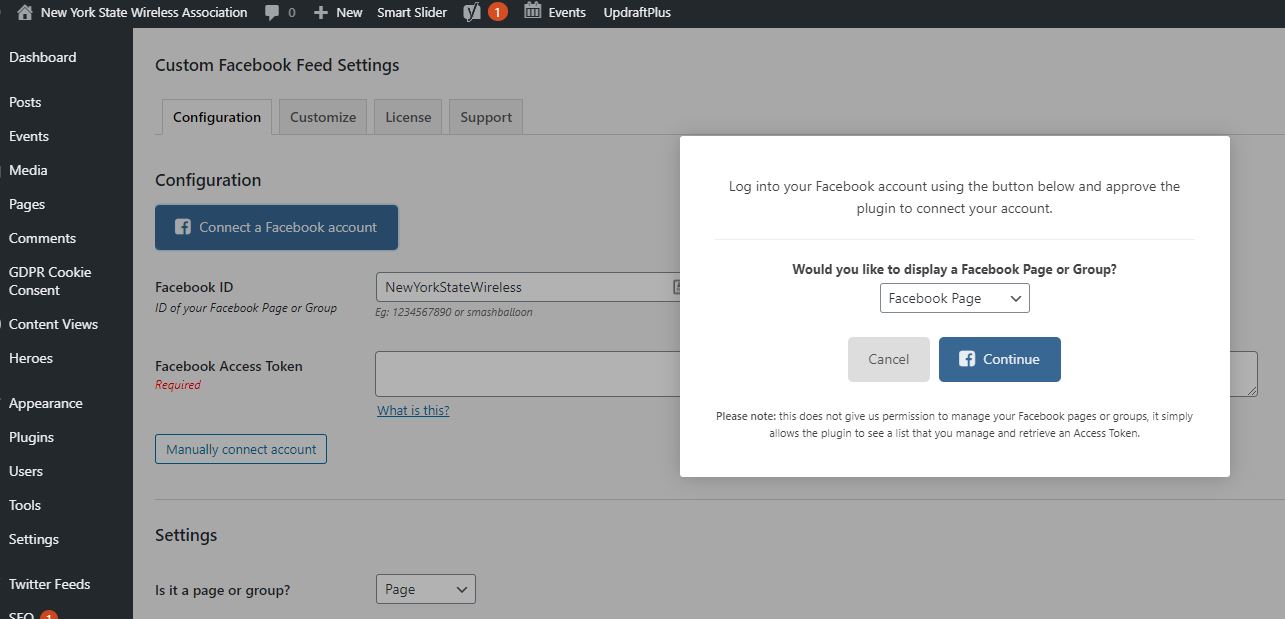1285x619 pixels.
Task: Click the Yoast notification badge
Action: pyautogui.click(x=498, y=13)
